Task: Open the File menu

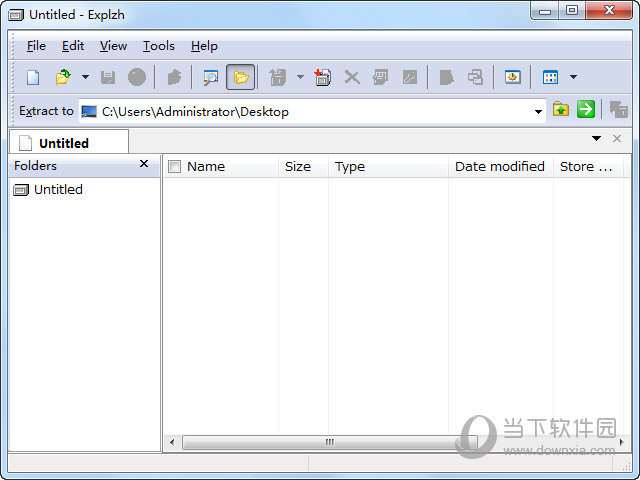Action: coord(36,46)
